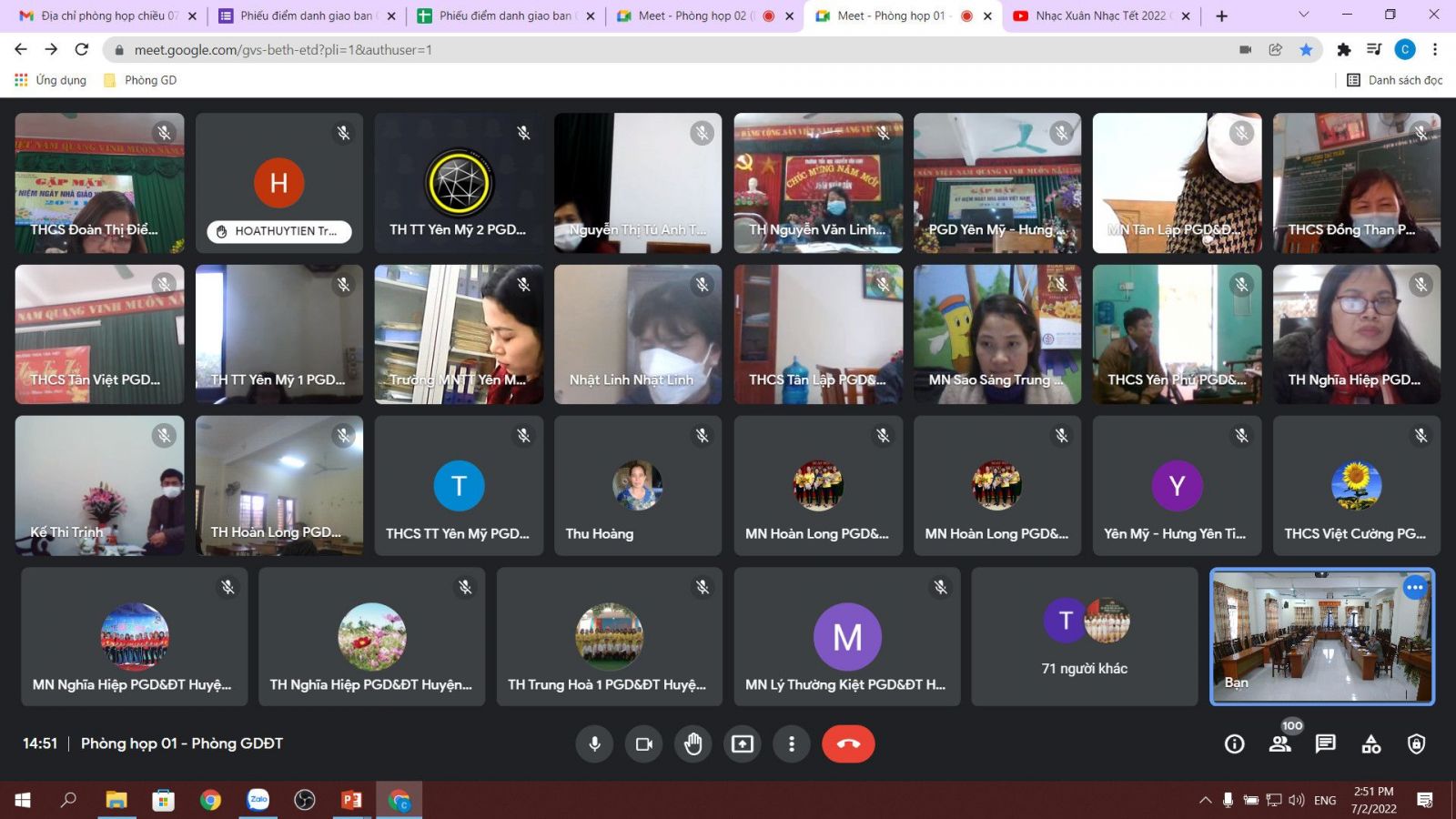Screen dimensions: 1456x819
Task: Open the Zalo app in the taskbar
Action: [x=258, y=800]
